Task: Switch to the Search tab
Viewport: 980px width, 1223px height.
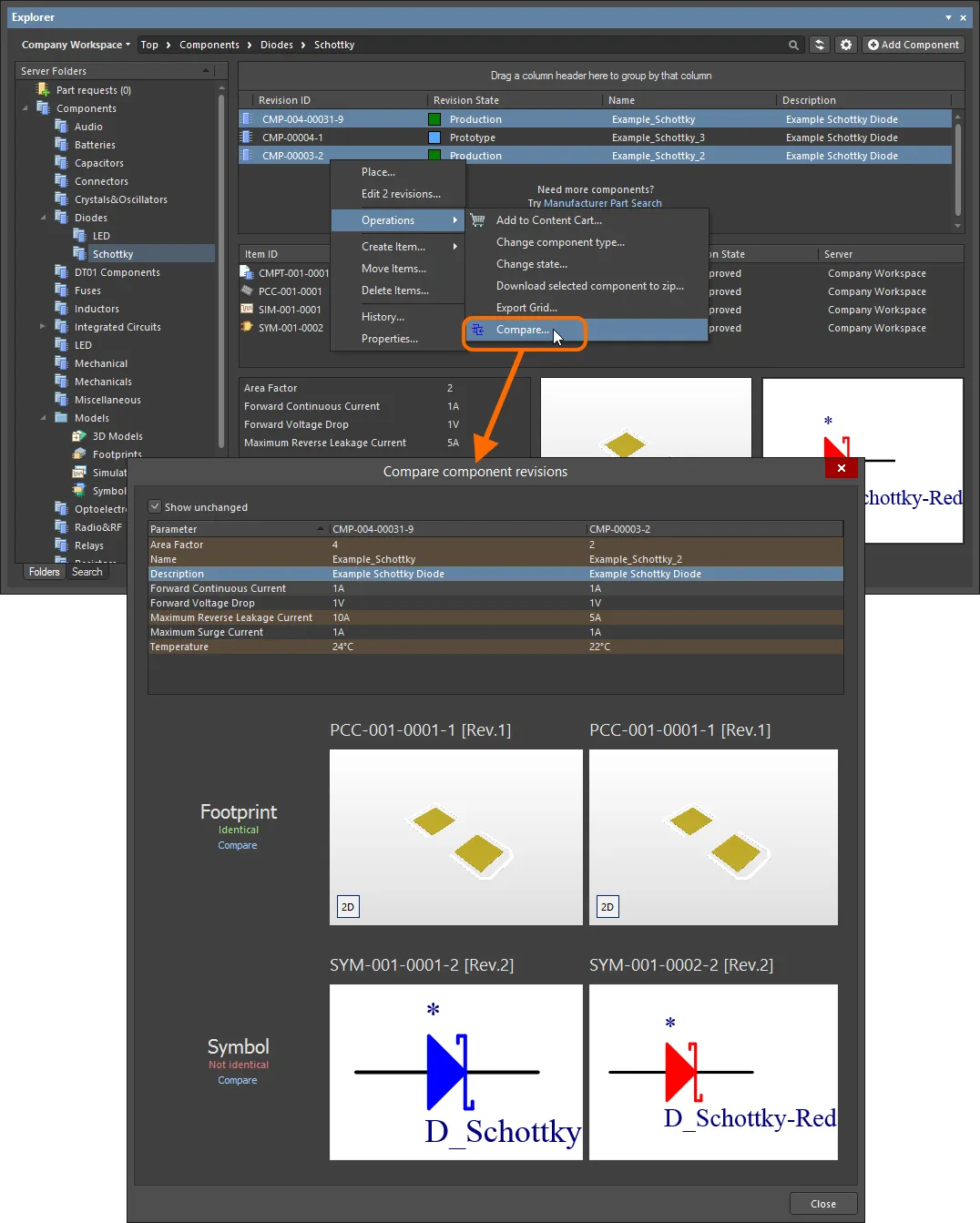Action: pos(87,572)
